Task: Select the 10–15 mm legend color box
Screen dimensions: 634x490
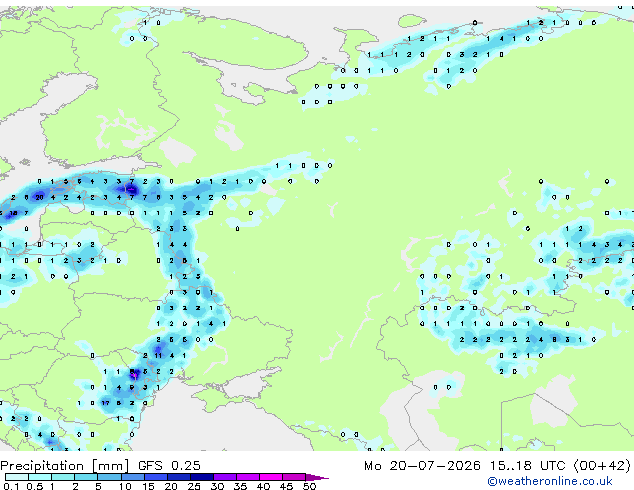Action: coord(132,477)
